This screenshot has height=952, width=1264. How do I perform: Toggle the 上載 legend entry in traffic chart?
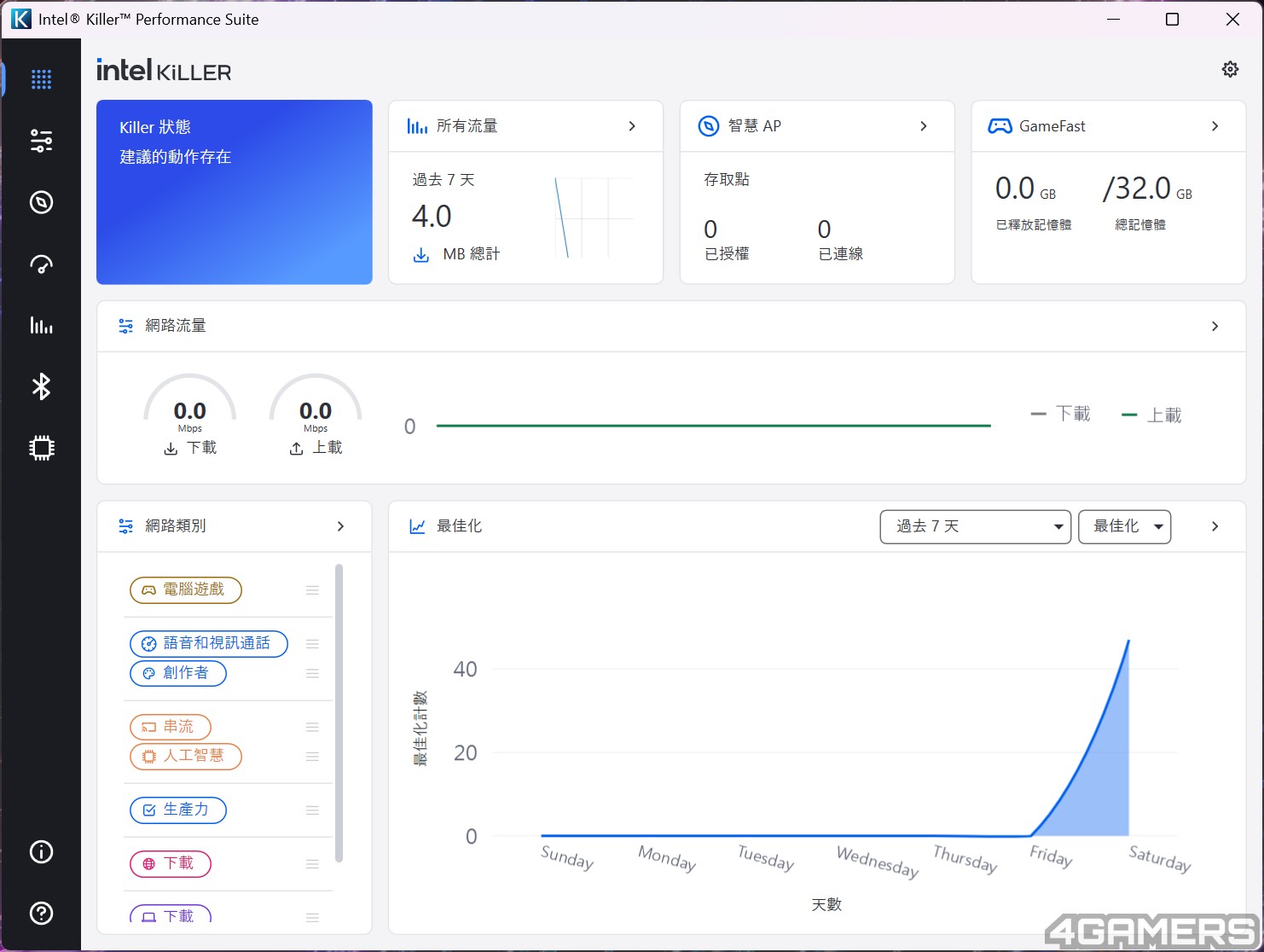1151,415
